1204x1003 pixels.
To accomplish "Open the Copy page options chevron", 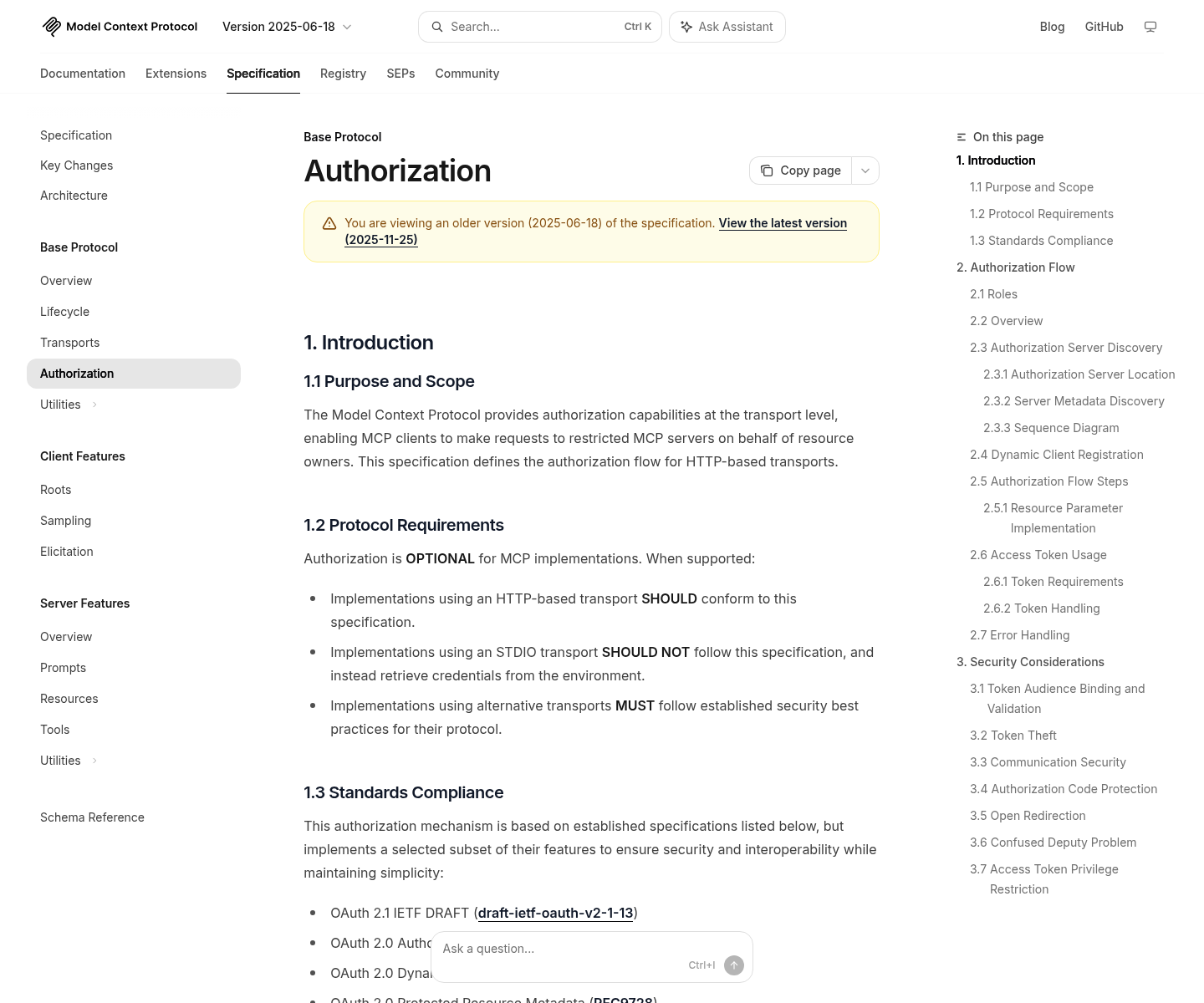I will (865, 171).
